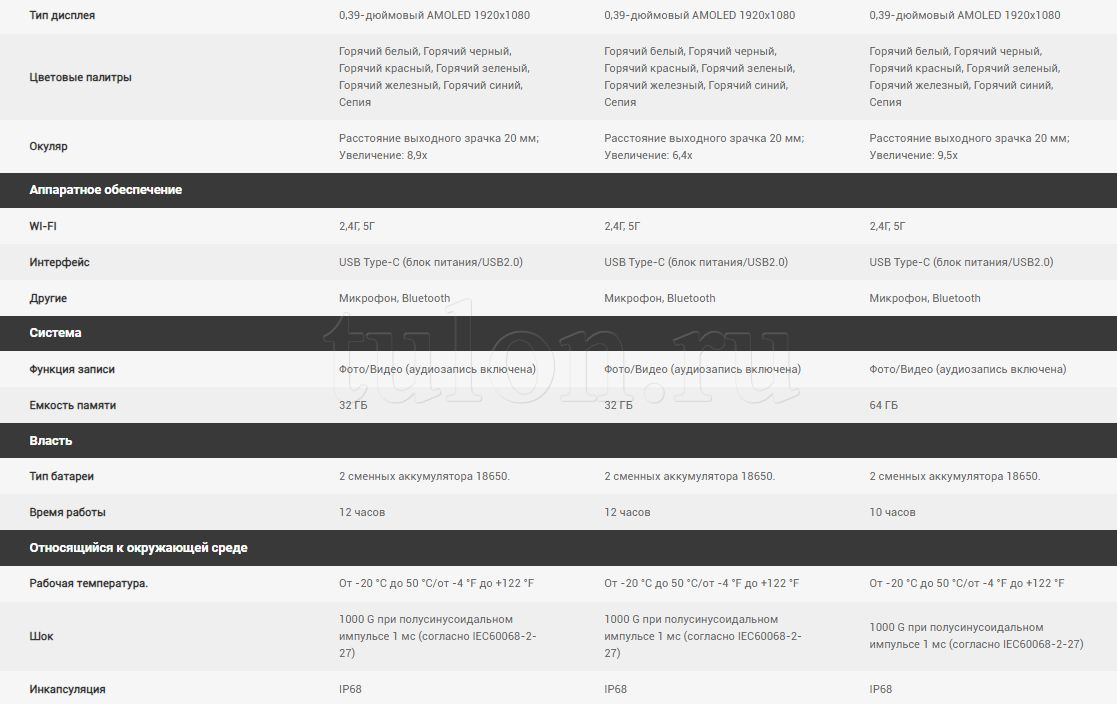The image size is (1117, 704).
Task: Click the 'Инкапсуляция' row label
Action: point(67,689)
